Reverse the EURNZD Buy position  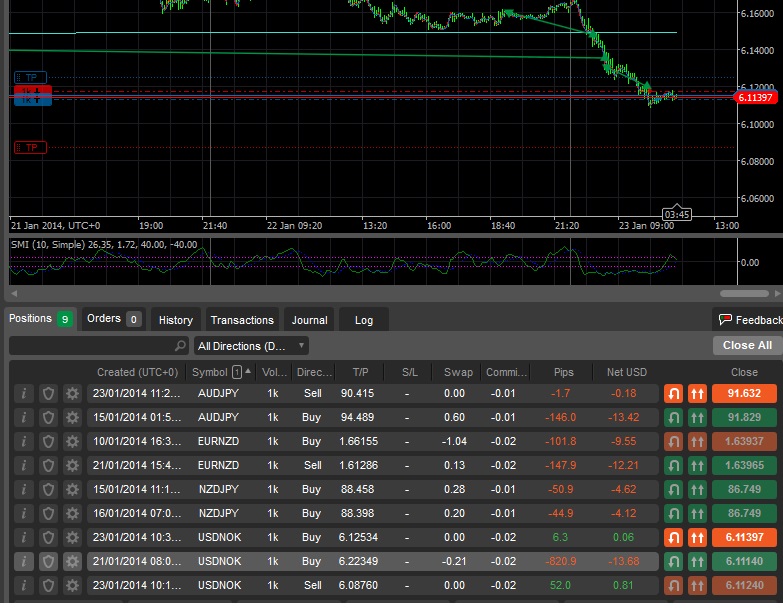point(673,441)
